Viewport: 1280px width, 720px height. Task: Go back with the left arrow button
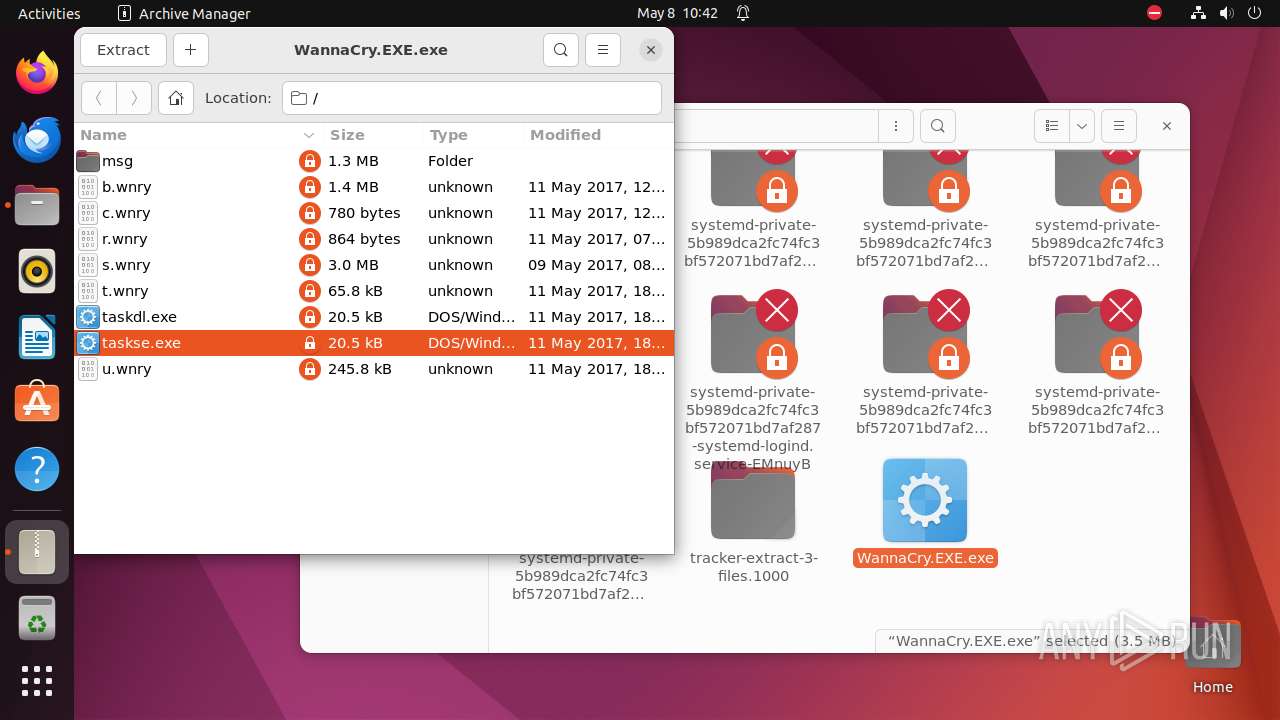pos(98,98)
